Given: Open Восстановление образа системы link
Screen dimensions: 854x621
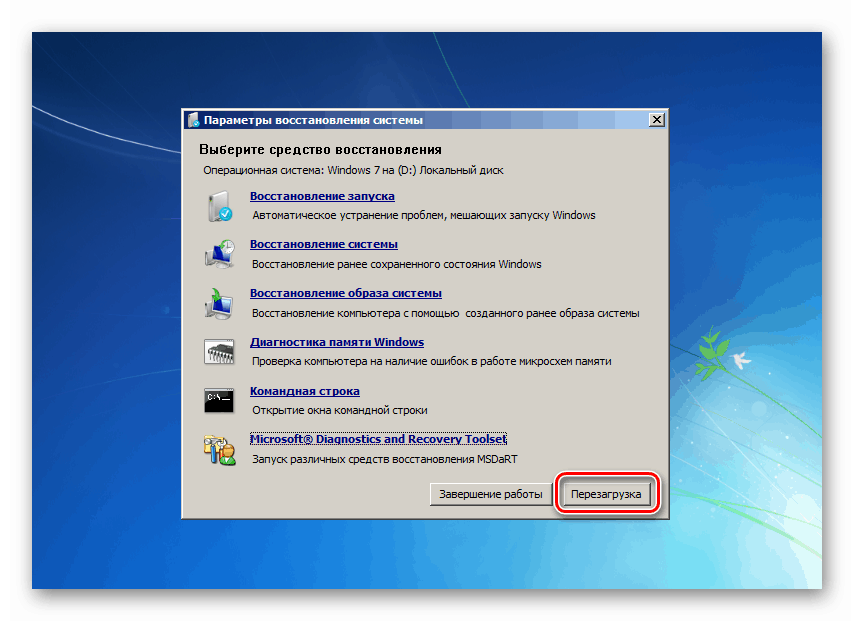Looking at the screenshot, I should pos(346,293).
